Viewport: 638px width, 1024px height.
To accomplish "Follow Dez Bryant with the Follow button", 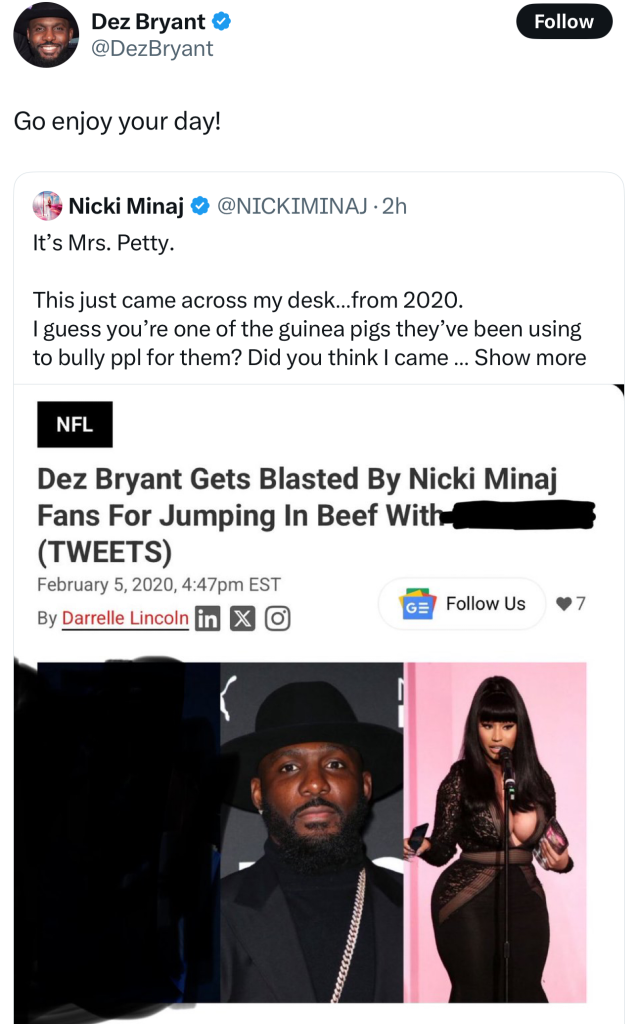I will [564, 21].
